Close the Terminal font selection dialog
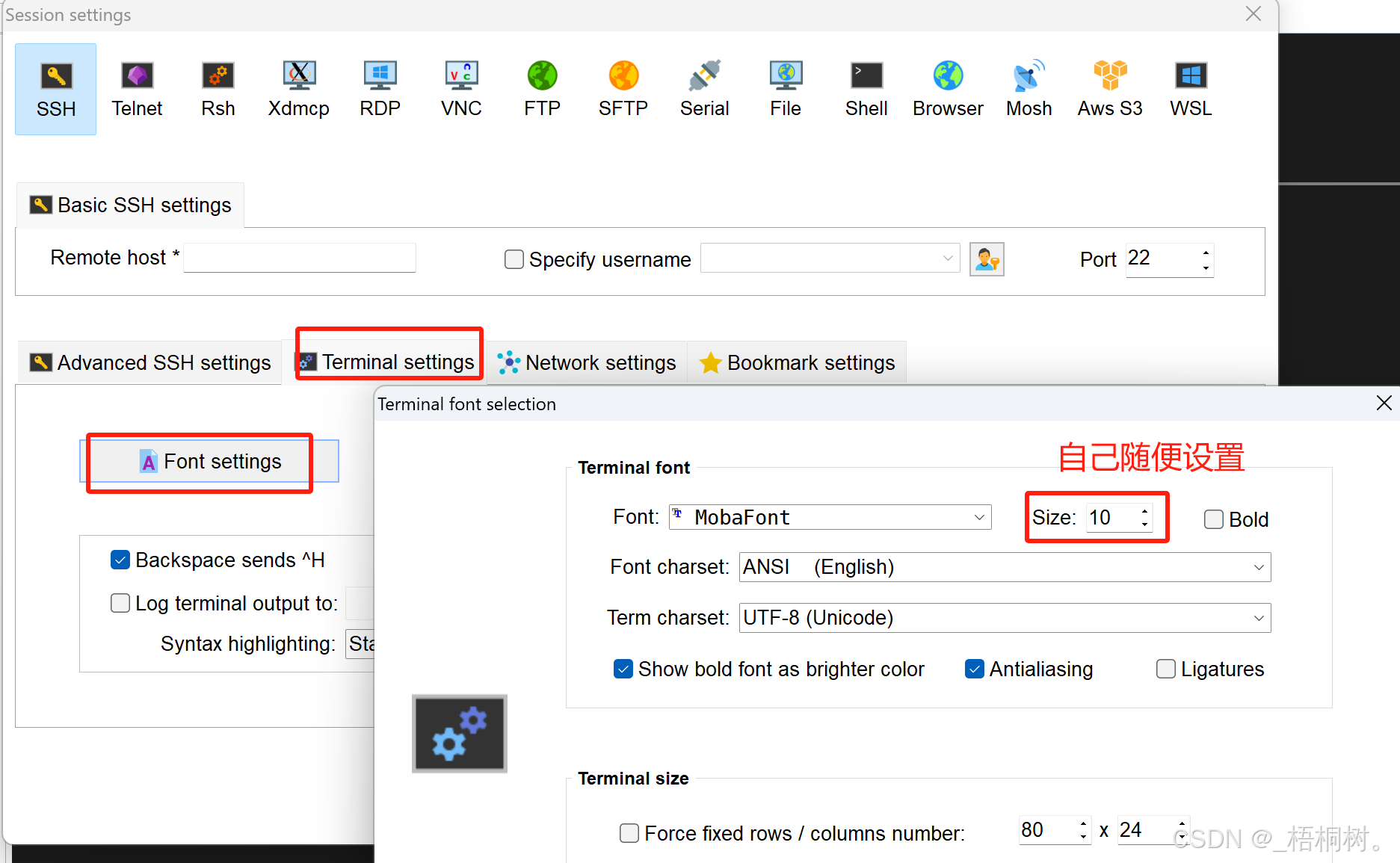 click(x=1384, y=403)
